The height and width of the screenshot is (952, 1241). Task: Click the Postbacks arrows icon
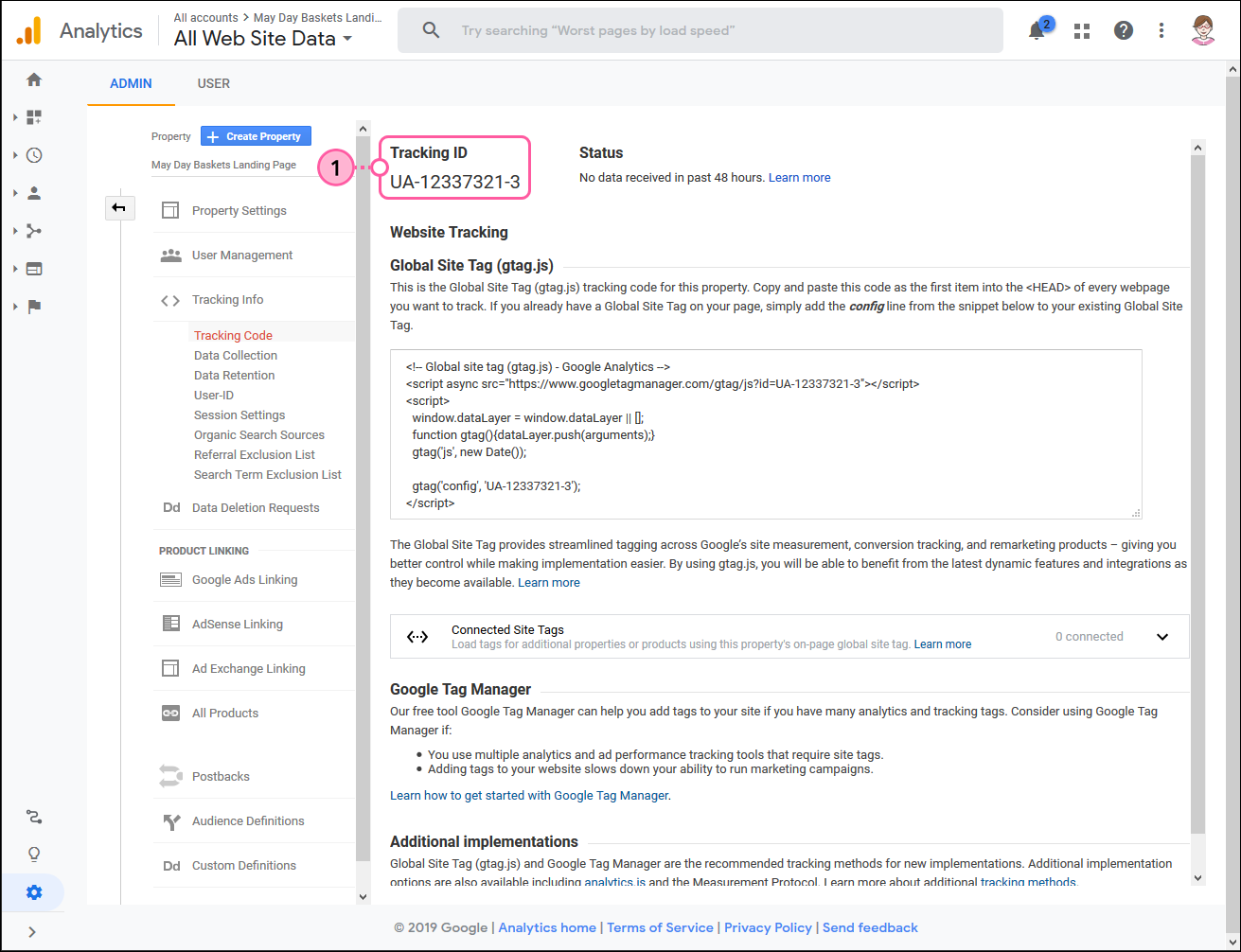170,776
